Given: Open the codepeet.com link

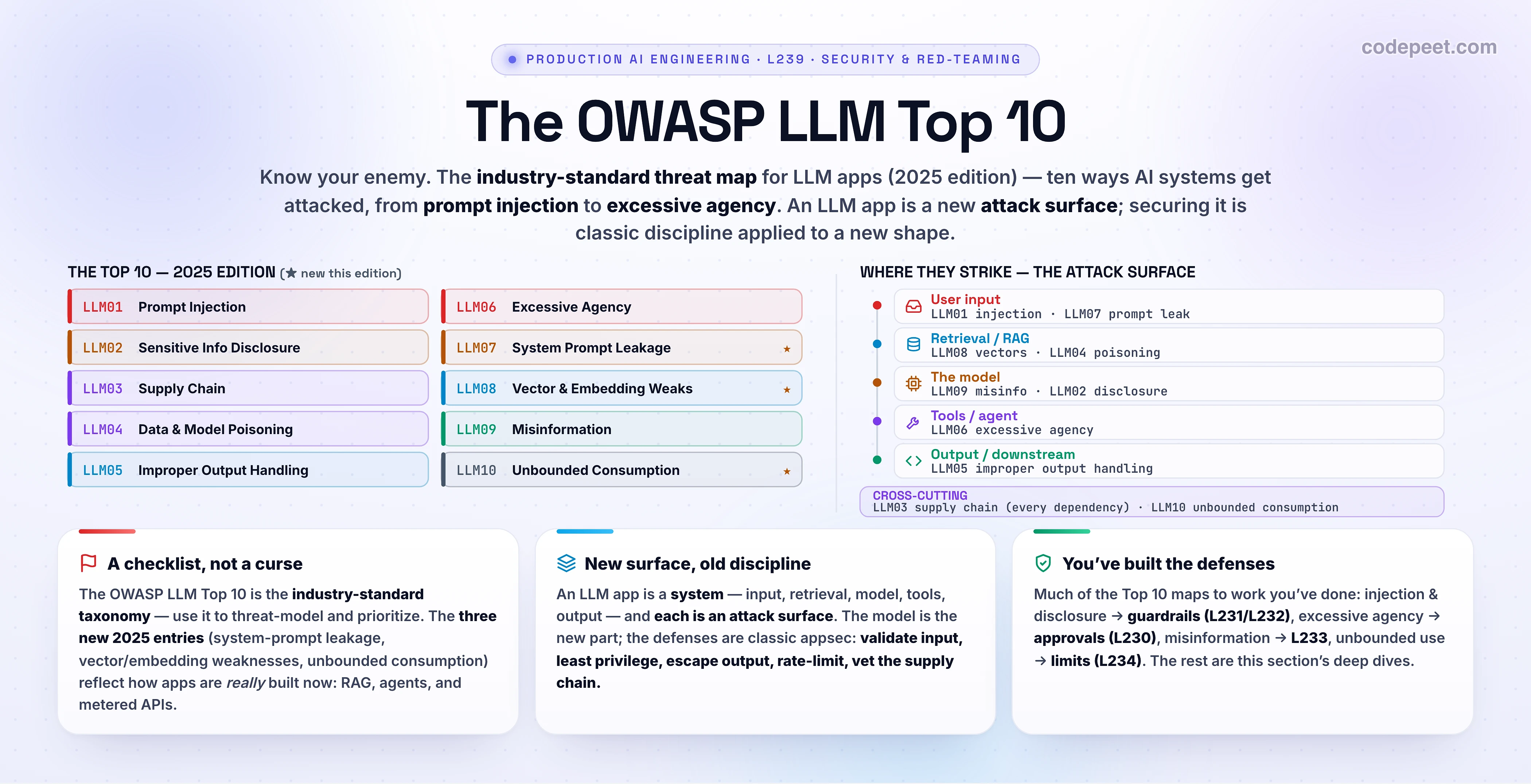Looking at the screenshot, I should coord(1429,47).
